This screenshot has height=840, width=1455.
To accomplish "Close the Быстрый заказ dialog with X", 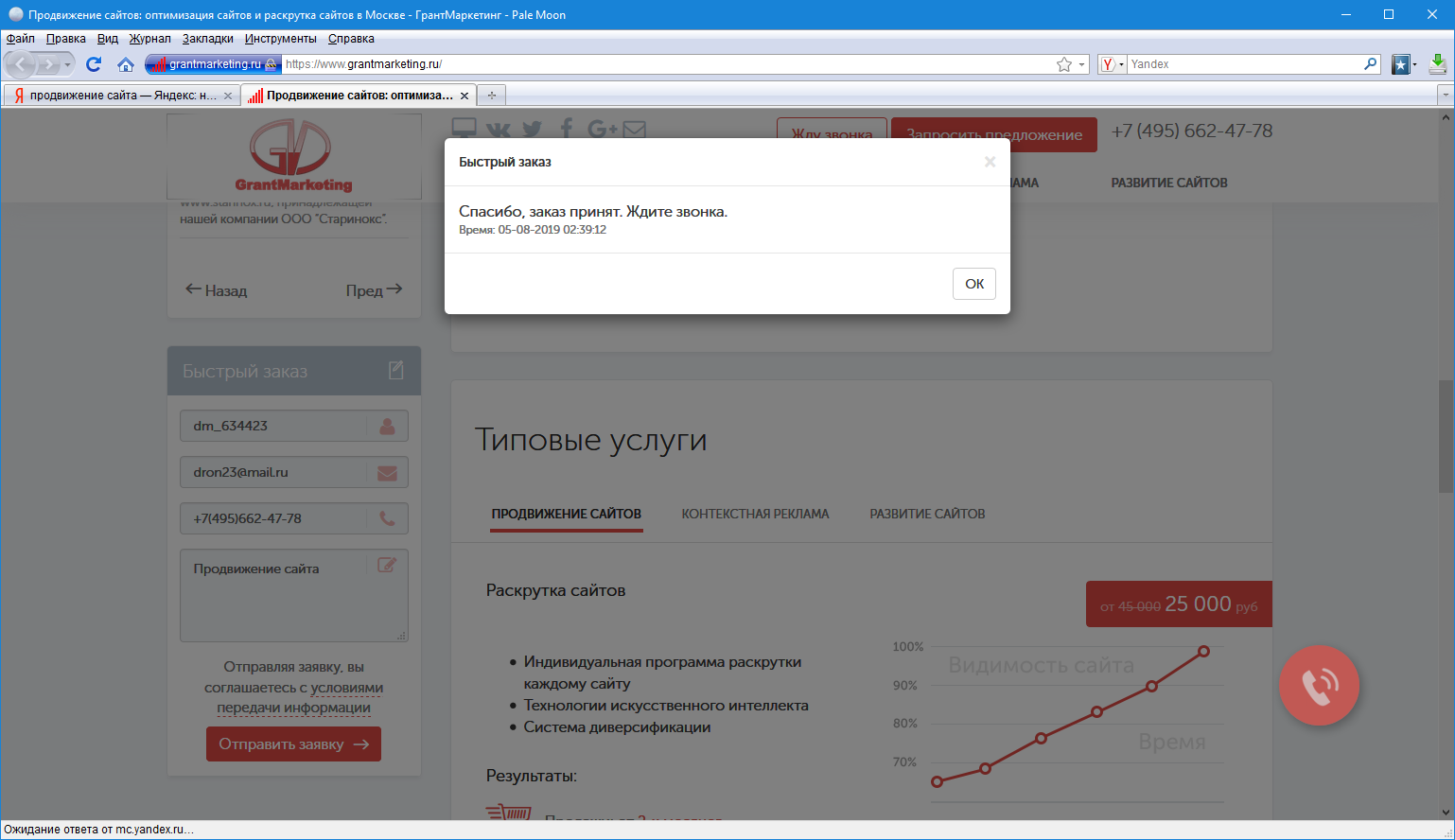I will (990, 162).
